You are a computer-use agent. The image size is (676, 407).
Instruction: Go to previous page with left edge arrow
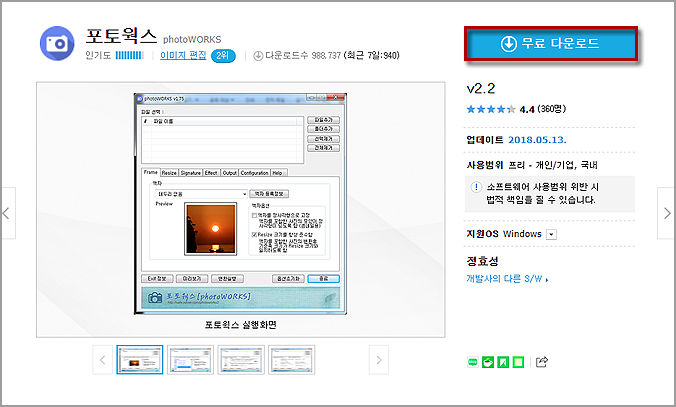(7, 213)
